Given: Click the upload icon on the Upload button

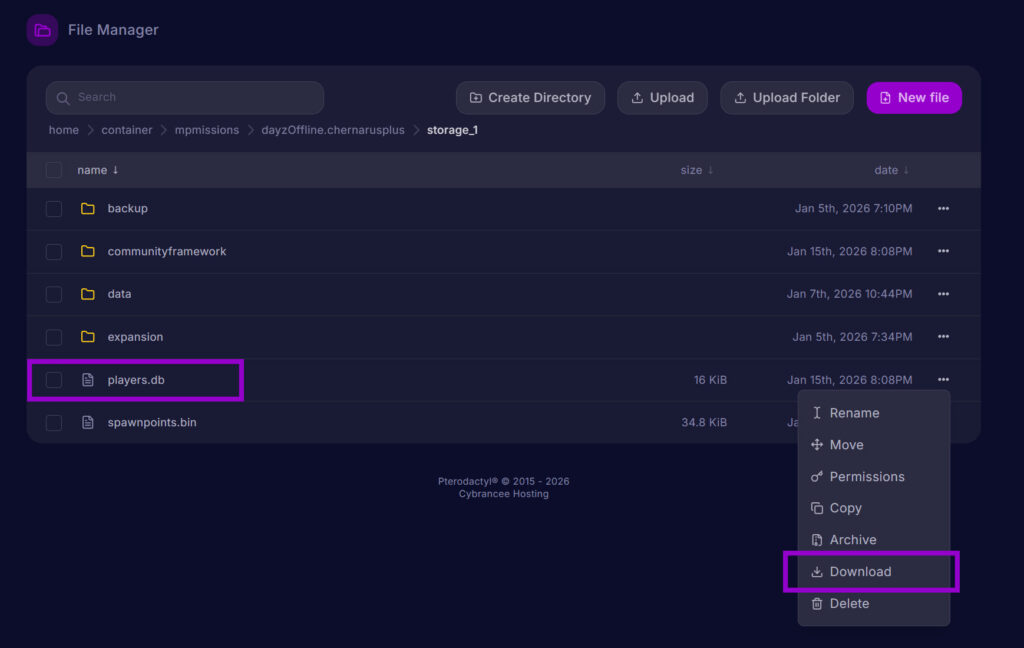Looking at the screenshot, I should [x=639, y=97].
